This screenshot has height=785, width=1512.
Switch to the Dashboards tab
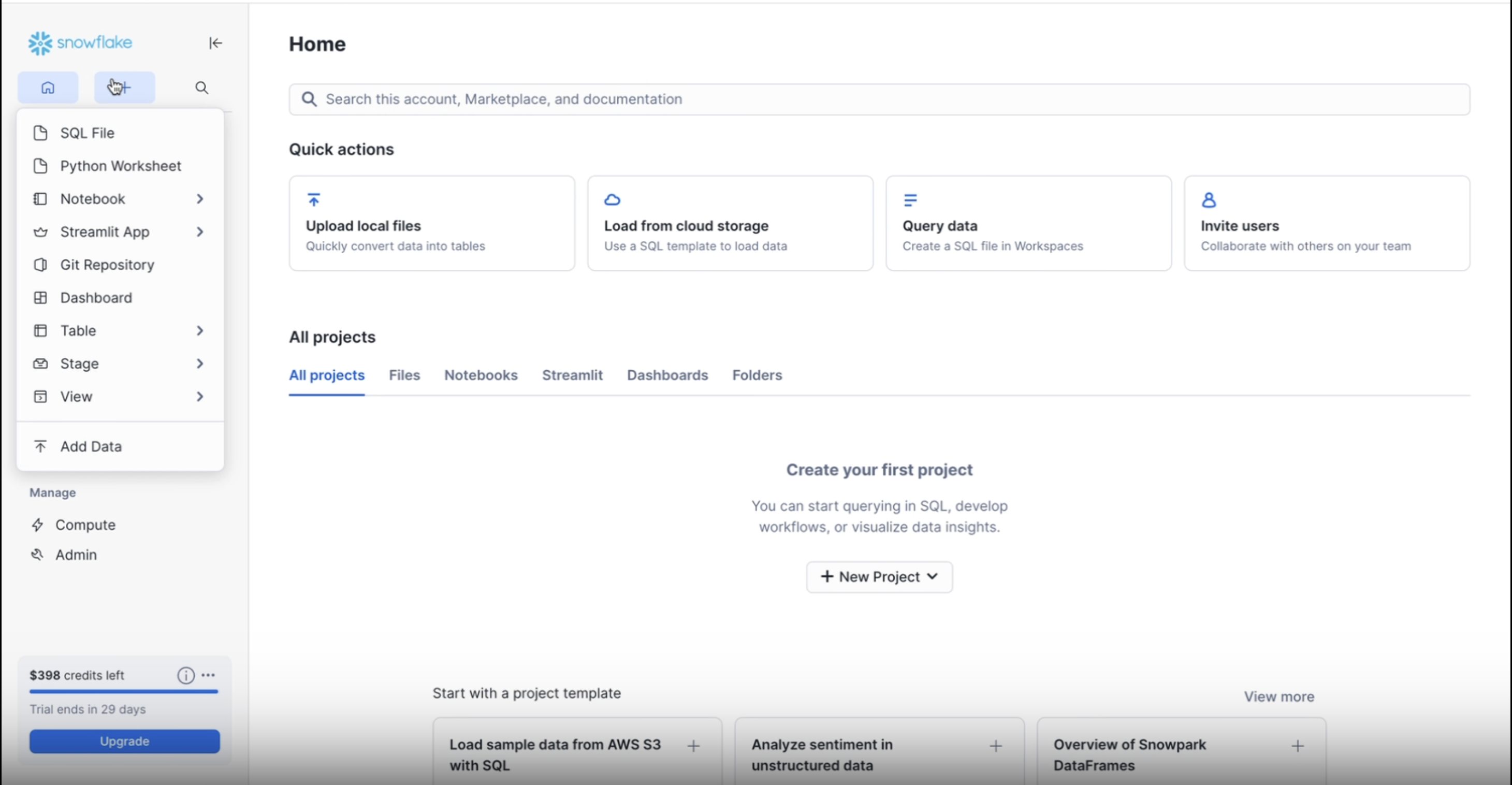click(667, 375)
